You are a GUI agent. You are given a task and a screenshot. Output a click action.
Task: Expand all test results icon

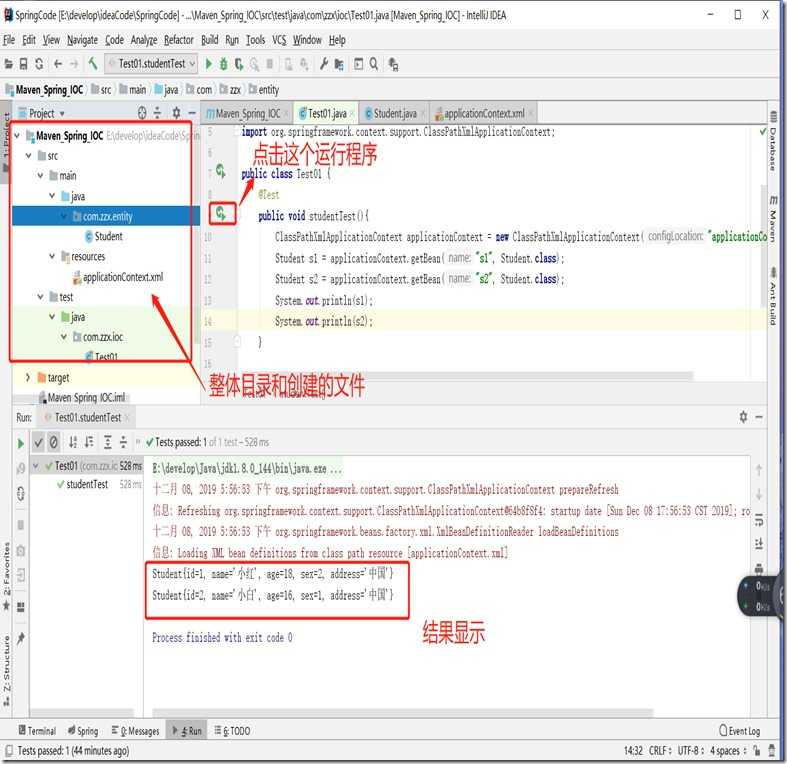[108, 442]
